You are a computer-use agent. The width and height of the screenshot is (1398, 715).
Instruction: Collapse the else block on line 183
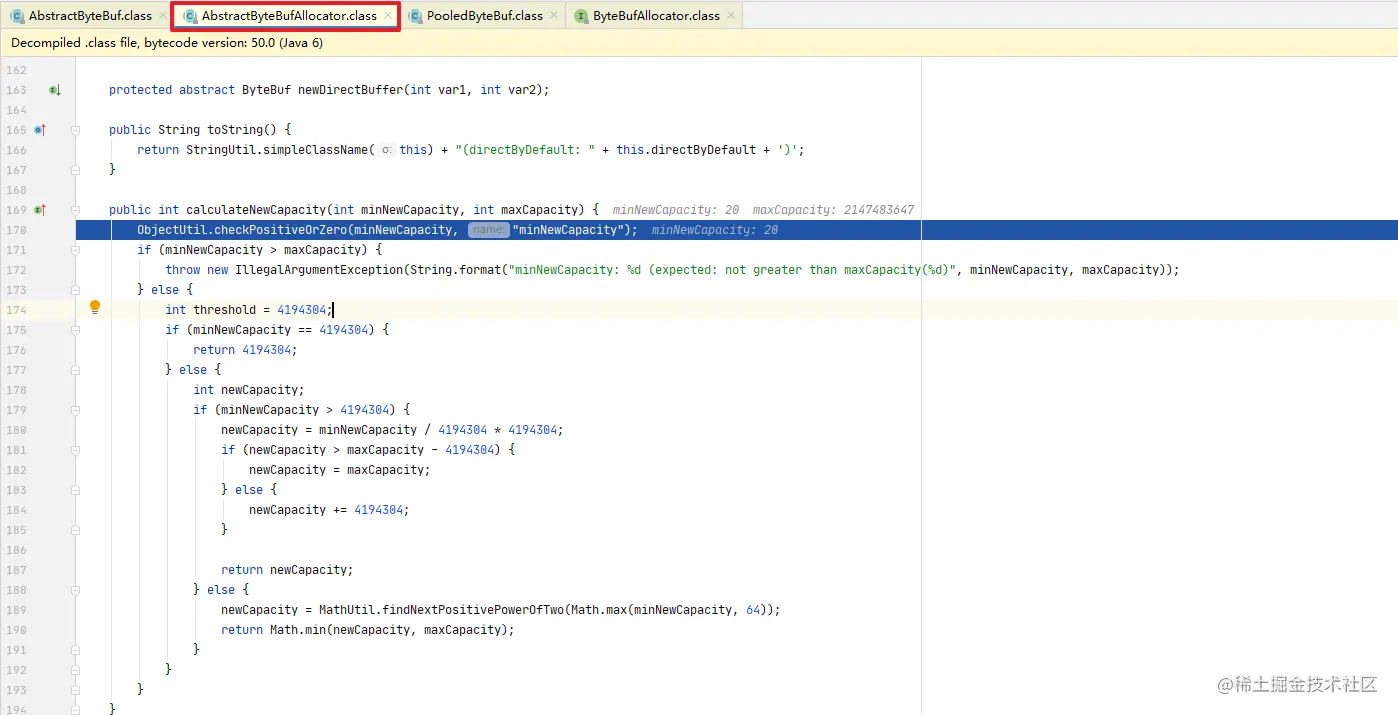tap(76, 490)
